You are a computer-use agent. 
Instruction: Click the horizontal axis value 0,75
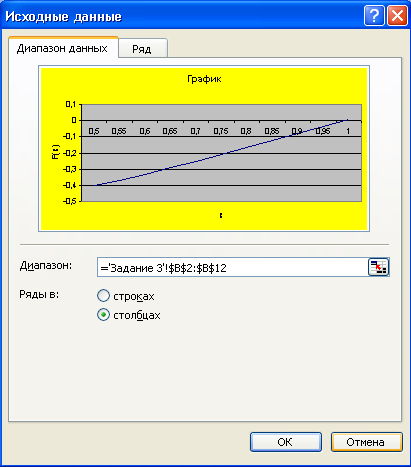221,131
